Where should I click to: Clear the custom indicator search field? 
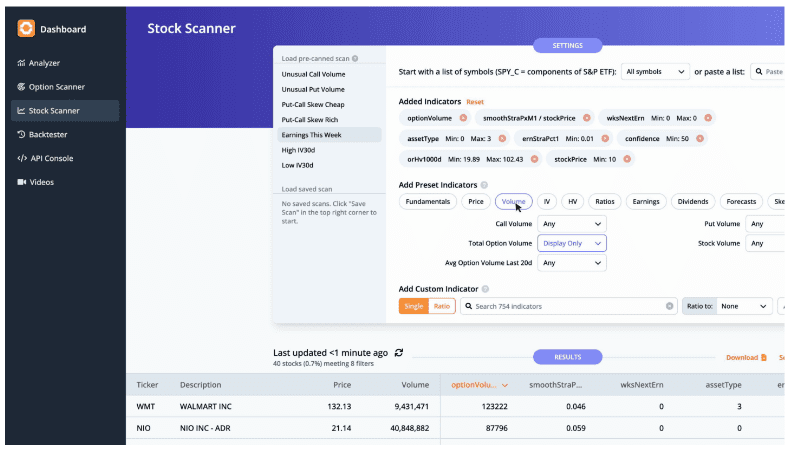pyautogui.click(x=669, y=306)
